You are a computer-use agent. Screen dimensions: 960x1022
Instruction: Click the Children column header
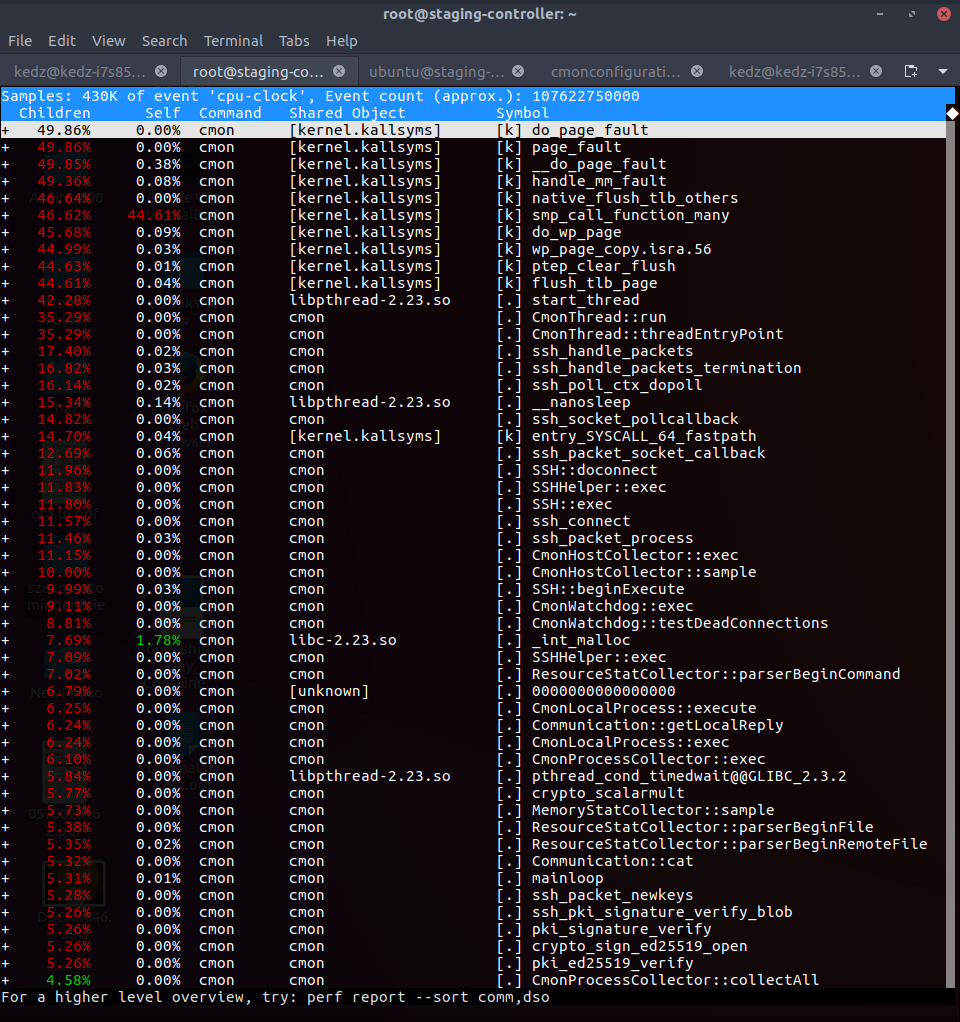tap(55, 113)
